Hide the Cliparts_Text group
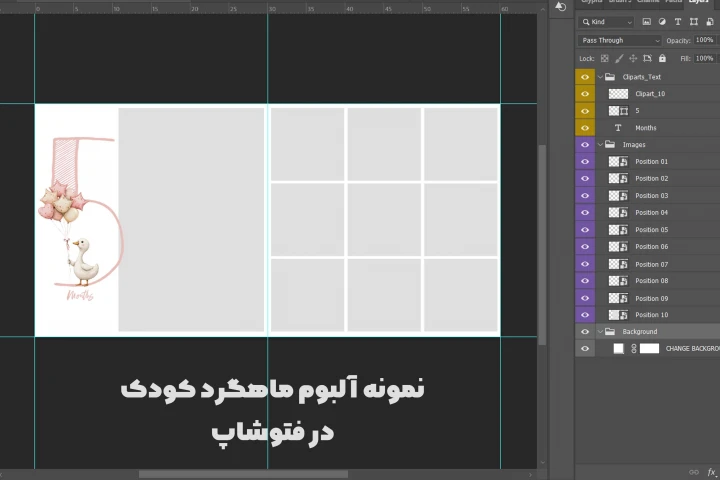The image size is (720, 480). (x=585, y=77)
